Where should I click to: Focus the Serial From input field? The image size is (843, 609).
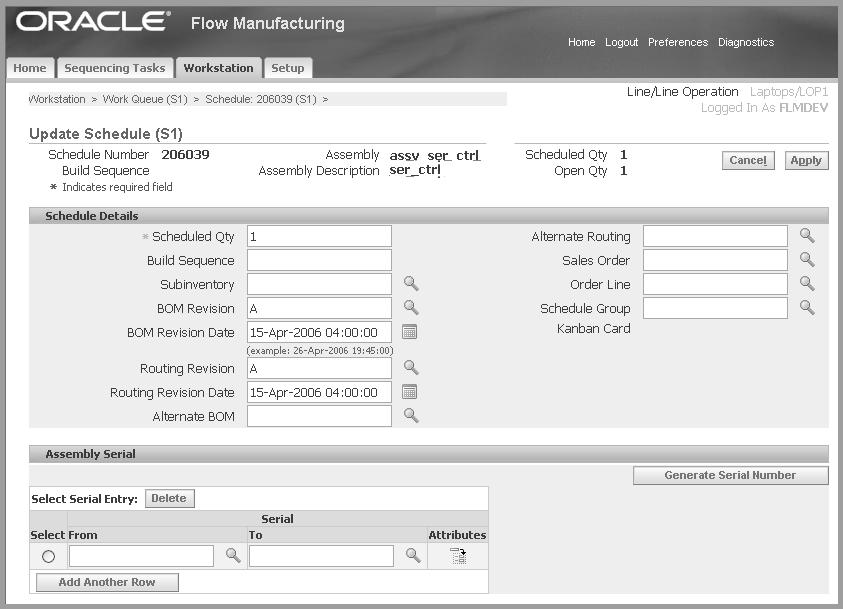141,556
